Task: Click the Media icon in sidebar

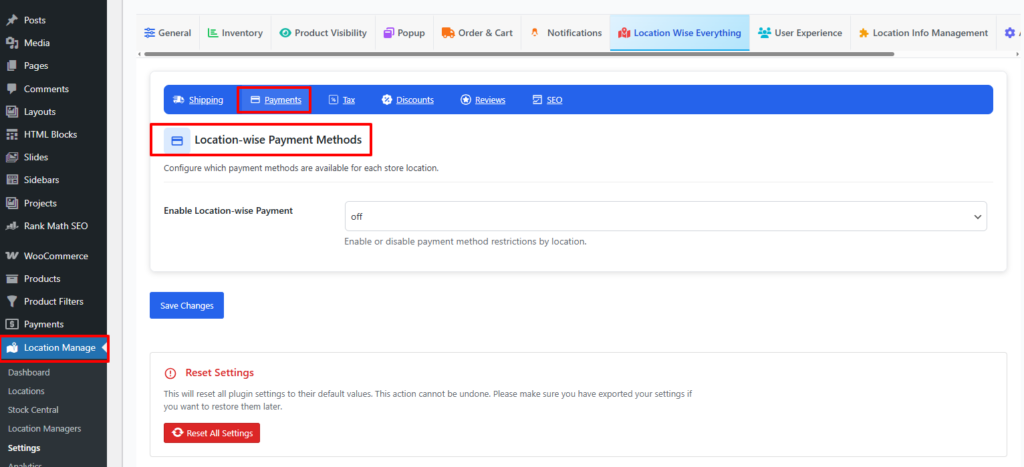Action: (x=12, y=43)
